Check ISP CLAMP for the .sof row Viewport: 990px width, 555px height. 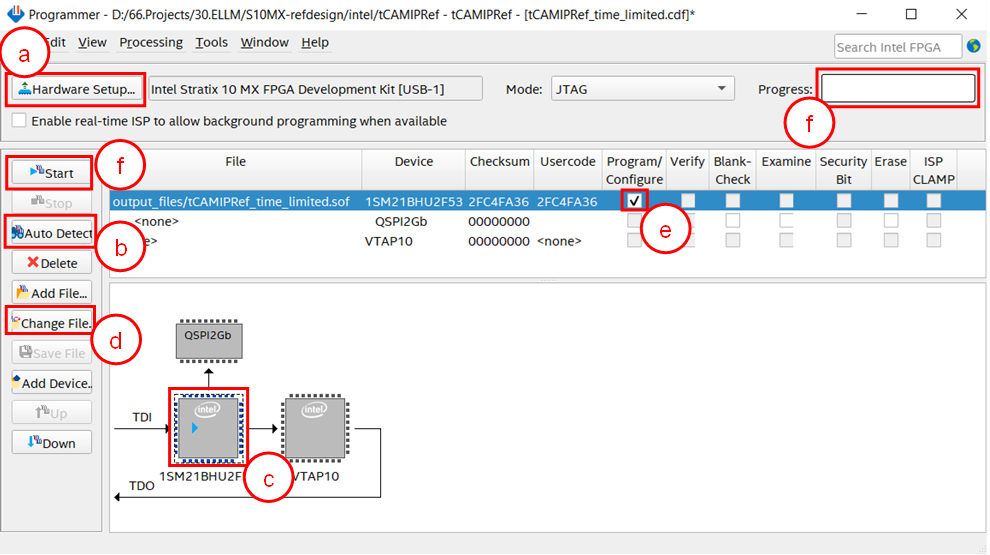click(933, 201)
